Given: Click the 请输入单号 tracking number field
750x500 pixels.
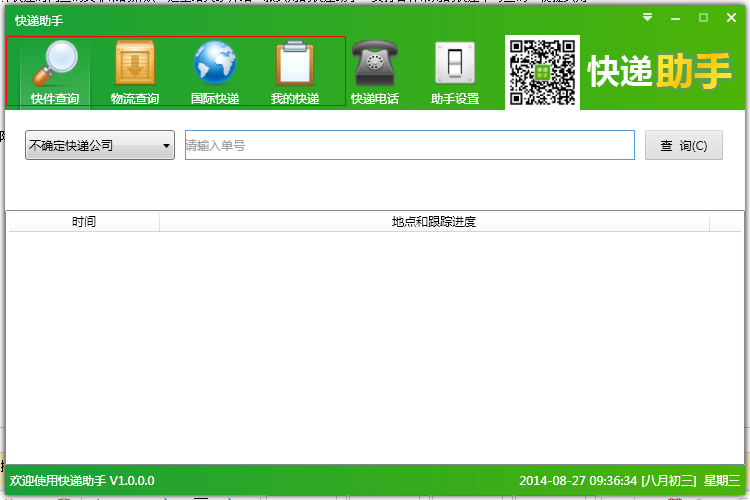Looking at the screenshot, I should click(x=410, y=145).
